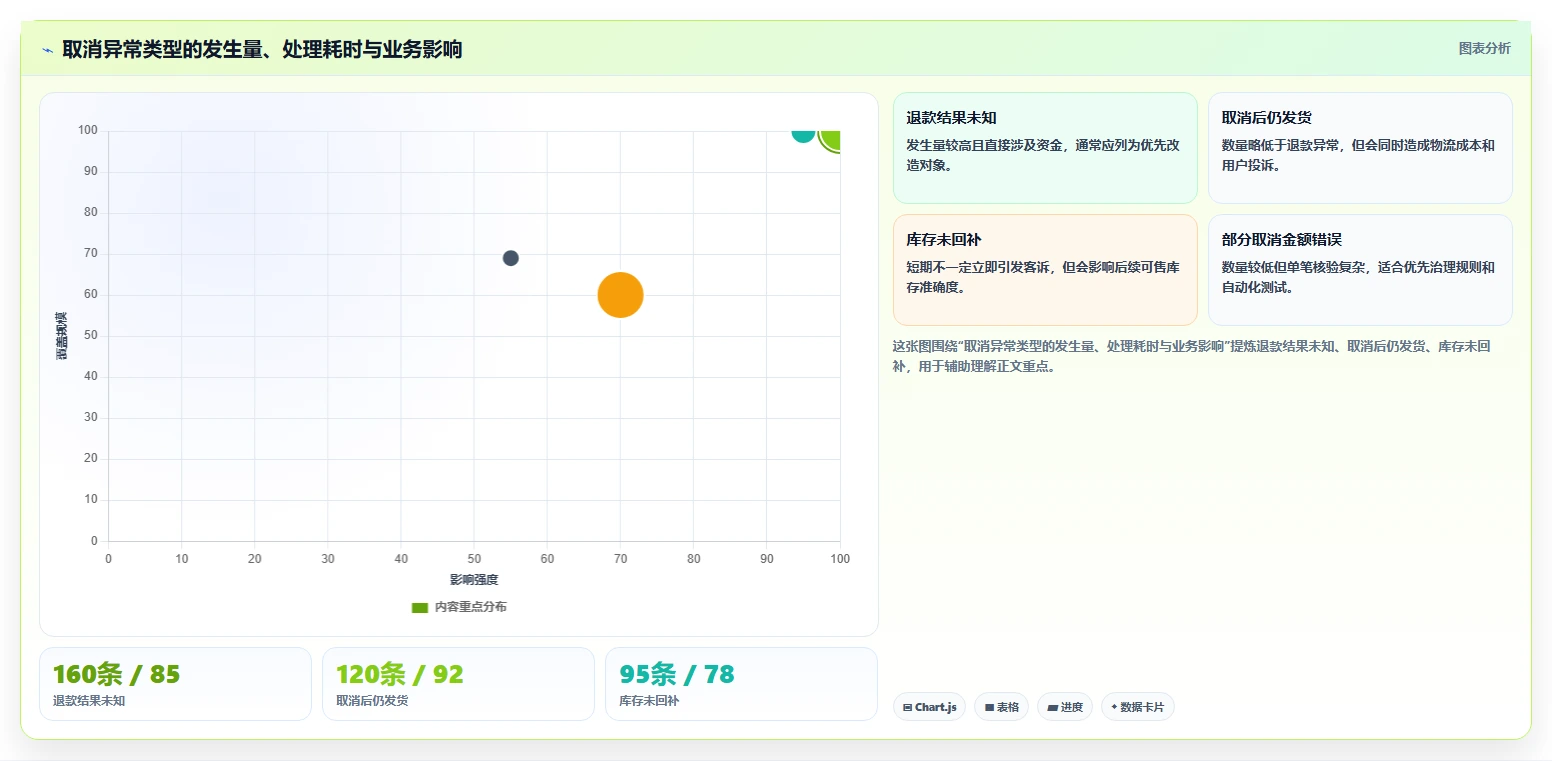This screenshot has height=761, width=1552.
Task: Click the main heading 取消异常类型的发生量、处理耗时与业务影响
Action: pos(262,49)
